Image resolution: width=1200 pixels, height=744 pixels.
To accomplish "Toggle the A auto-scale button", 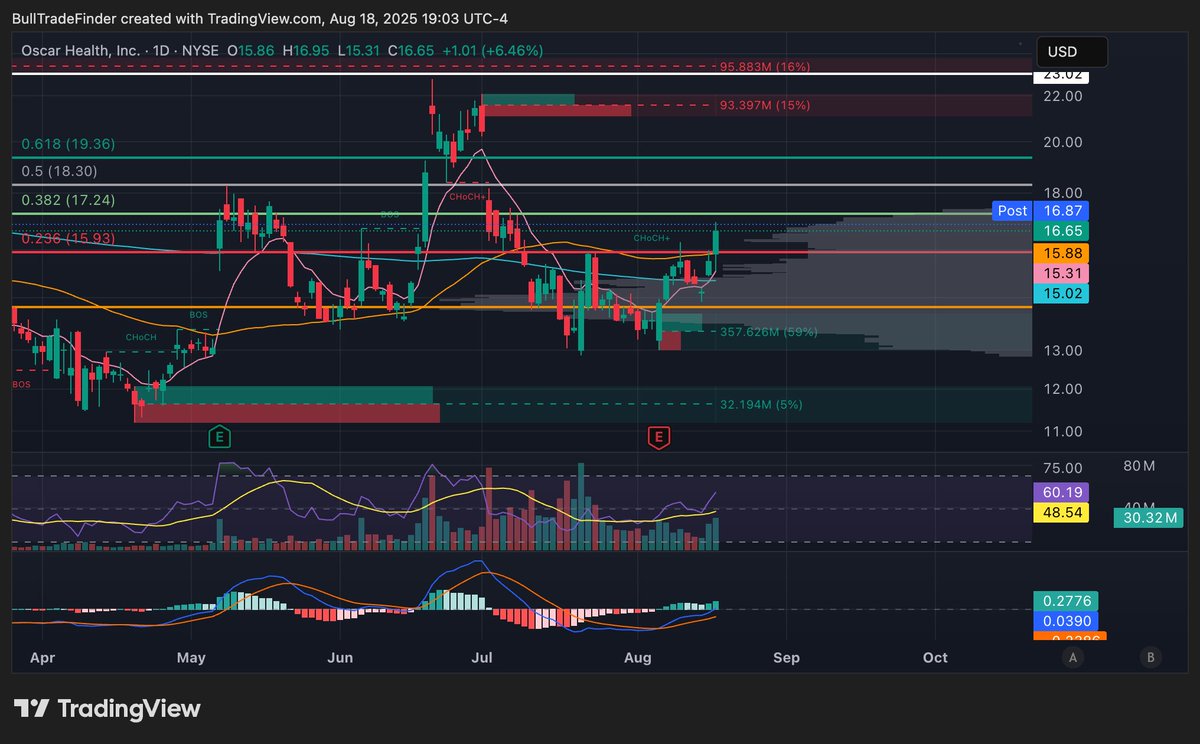I will point(1073,657).
